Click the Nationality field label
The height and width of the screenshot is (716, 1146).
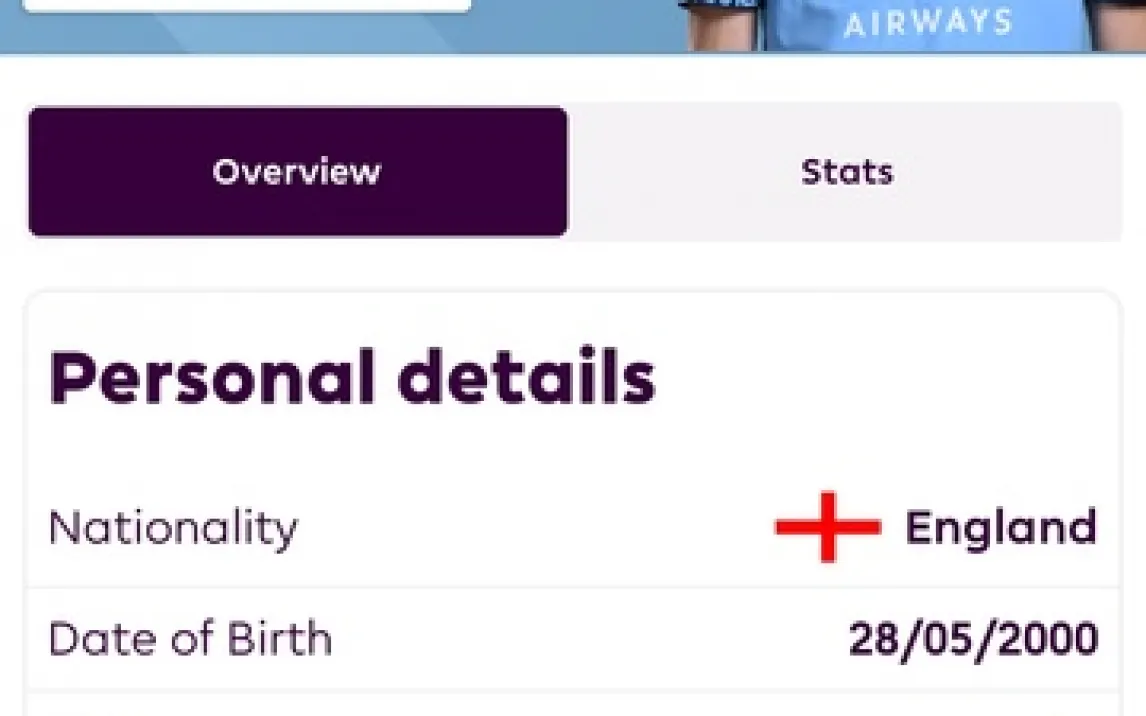tap(173, 527)
